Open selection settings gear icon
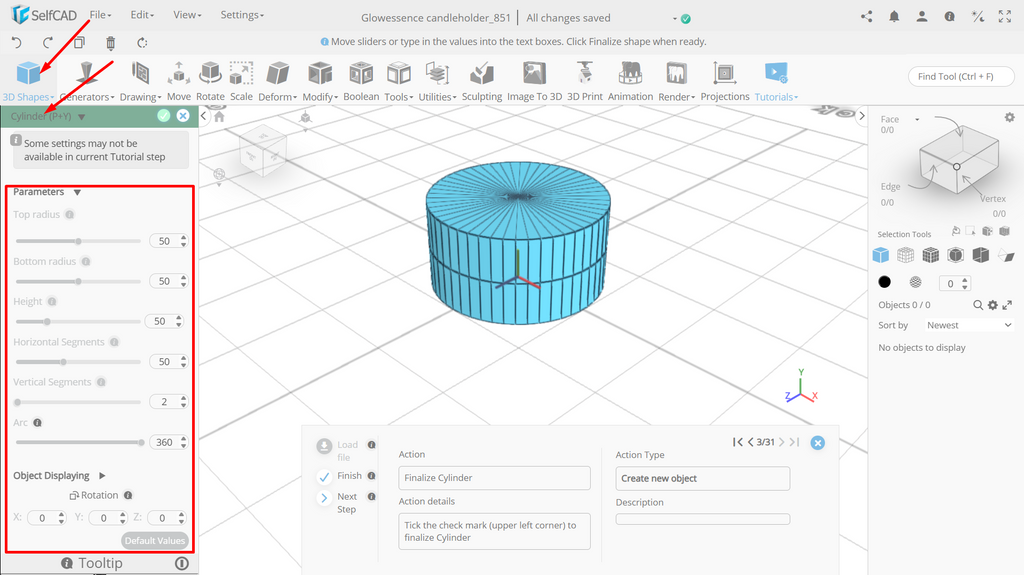 point(1010,118)
